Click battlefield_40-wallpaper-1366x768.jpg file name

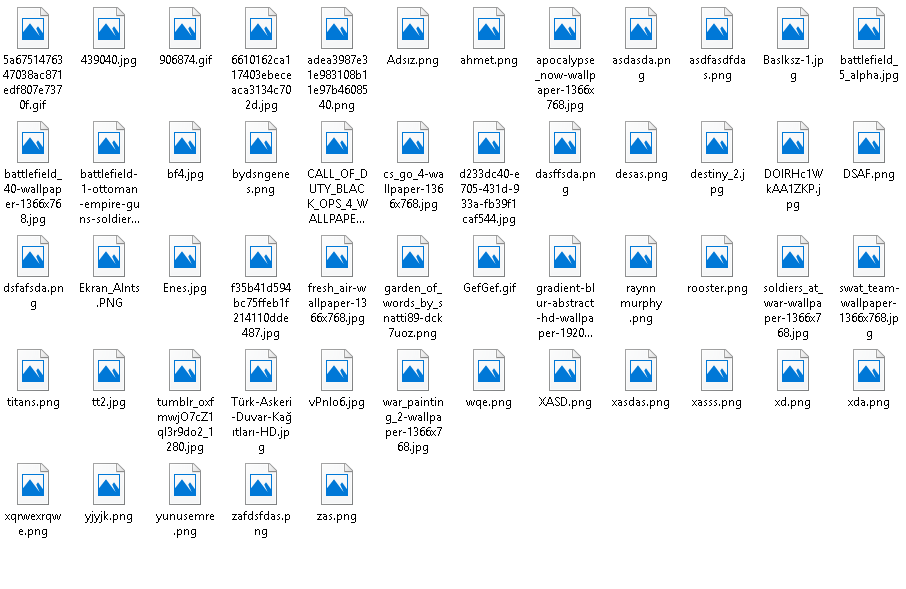pos(33,196)
